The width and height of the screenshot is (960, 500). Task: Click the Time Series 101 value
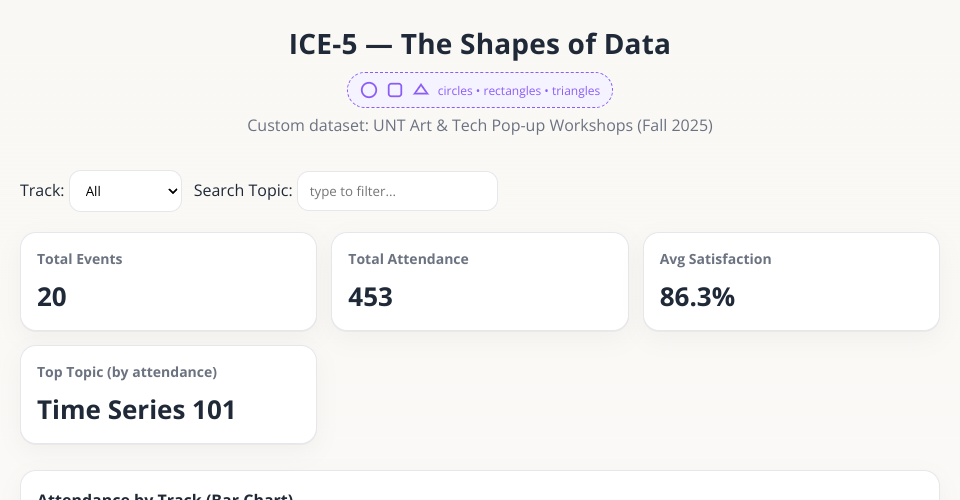tap(137, 410)
